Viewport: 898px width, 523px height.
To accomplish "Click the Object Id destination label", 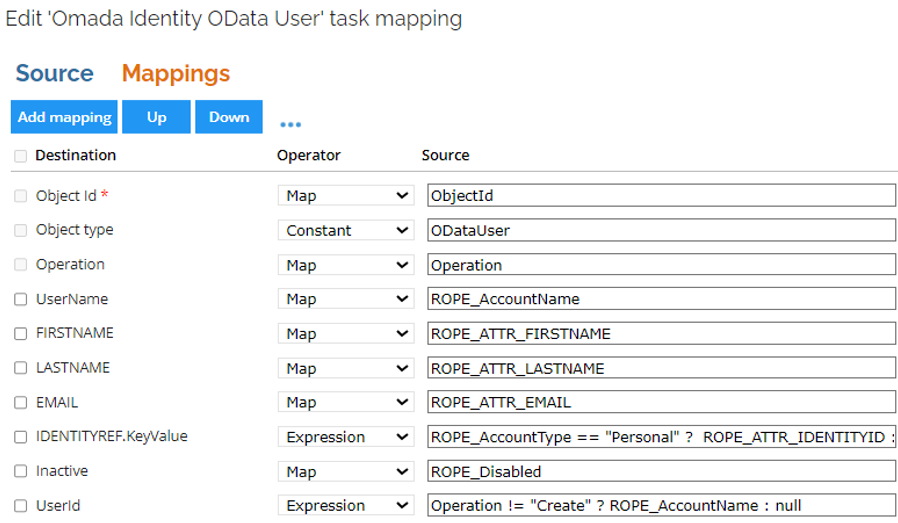I will (x=66, y=196).
